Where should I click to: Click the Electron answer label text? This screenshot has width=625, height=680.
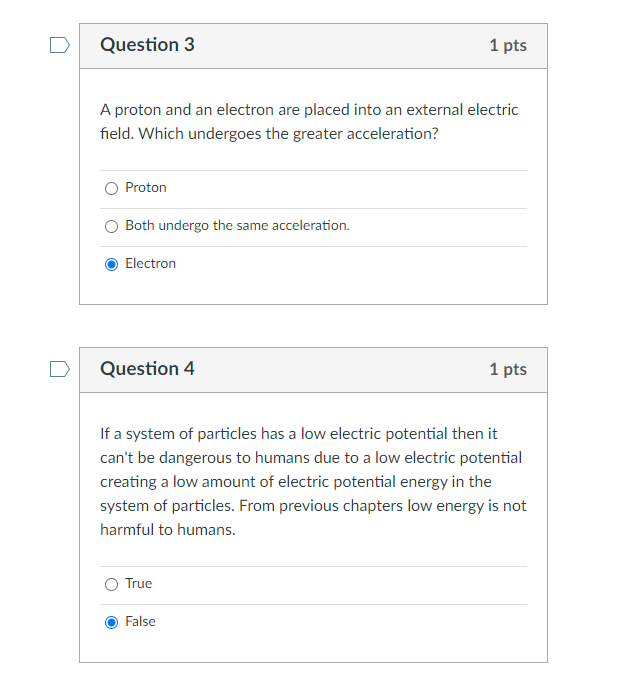tap(151, 263)
